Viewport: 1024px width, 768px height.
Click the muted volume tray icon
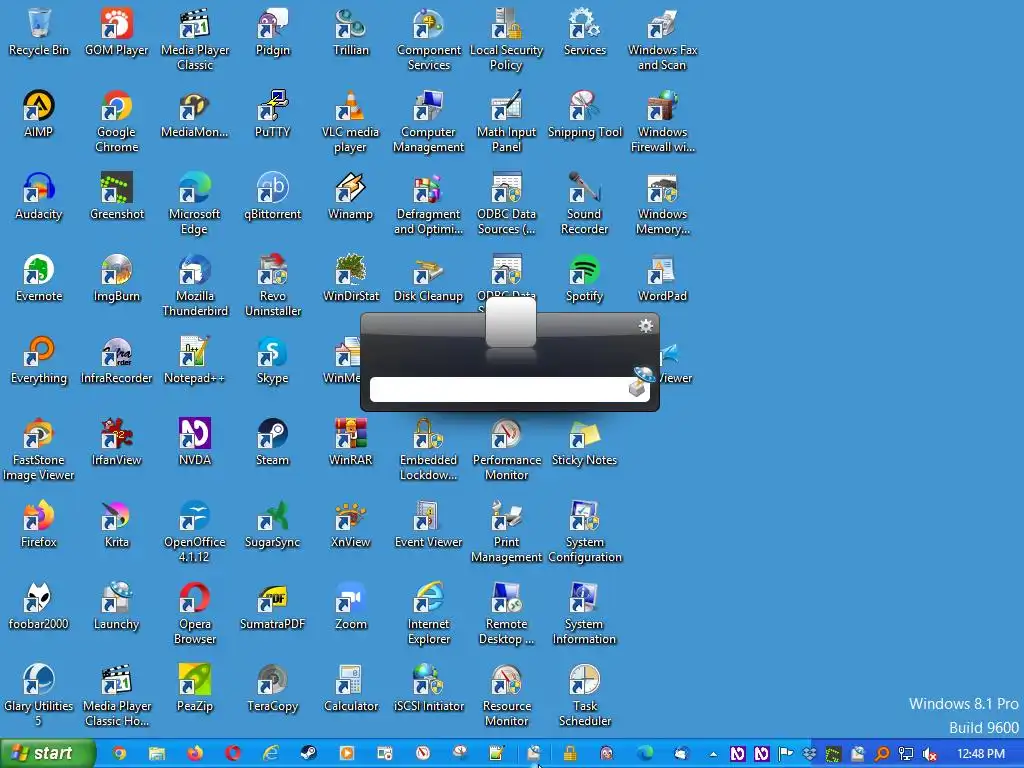point(930,754)
